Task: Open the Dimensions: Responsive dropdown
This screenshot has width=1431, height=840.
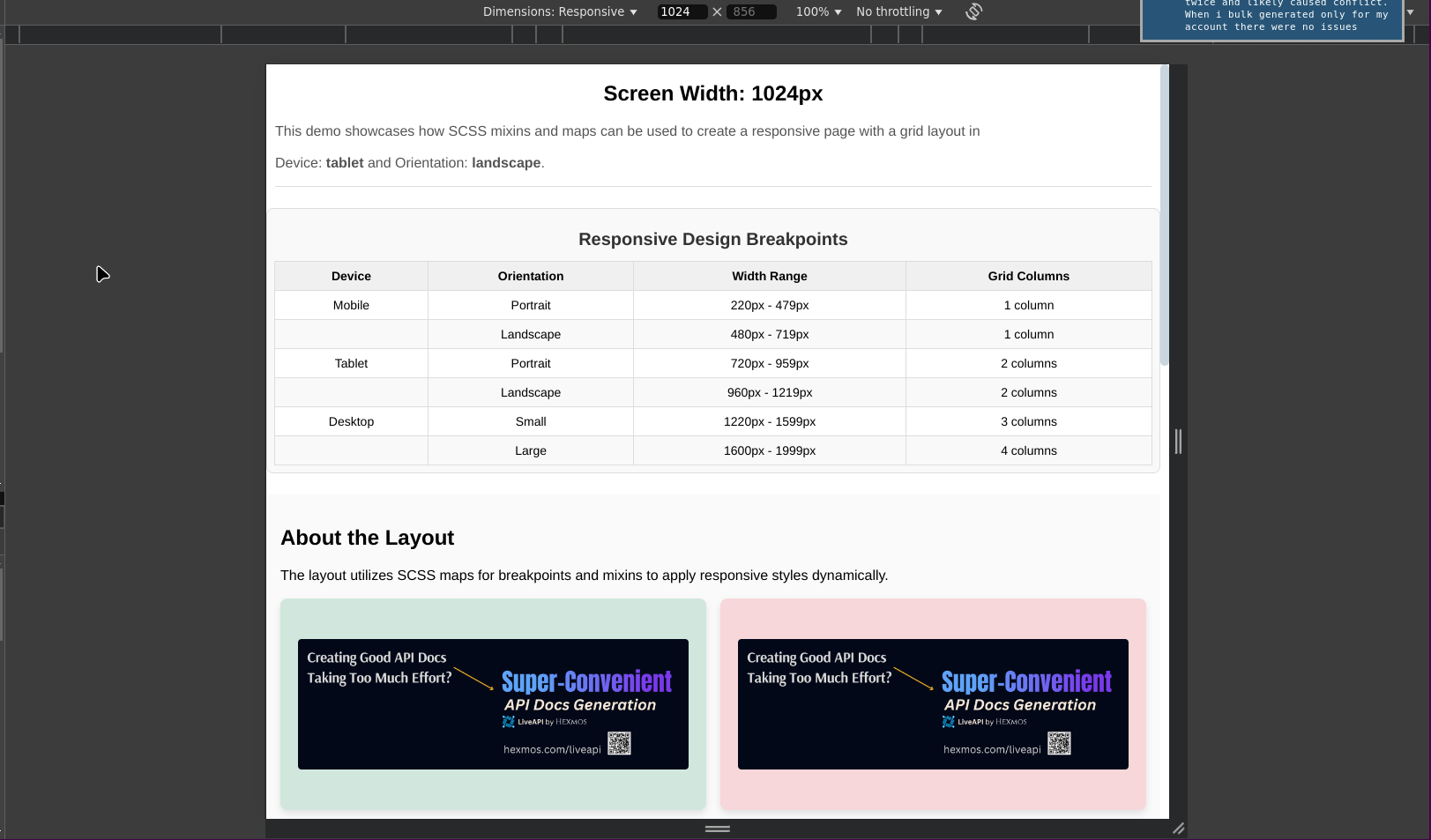Action: click(x=560, y=11)
